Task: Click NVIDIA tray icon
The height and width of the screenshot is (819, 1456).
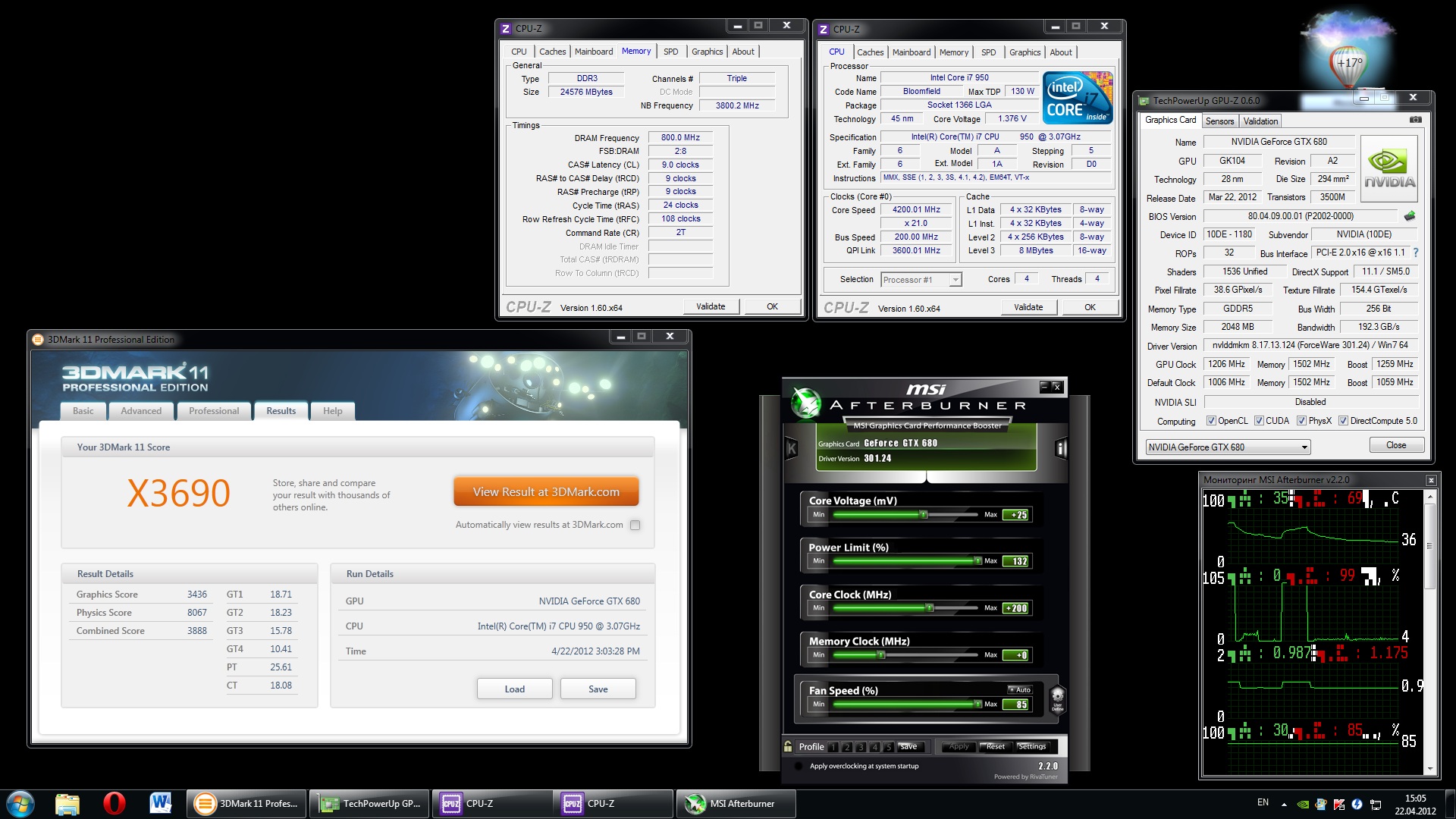Action: pyautogui.click(x=1303, y=804)
